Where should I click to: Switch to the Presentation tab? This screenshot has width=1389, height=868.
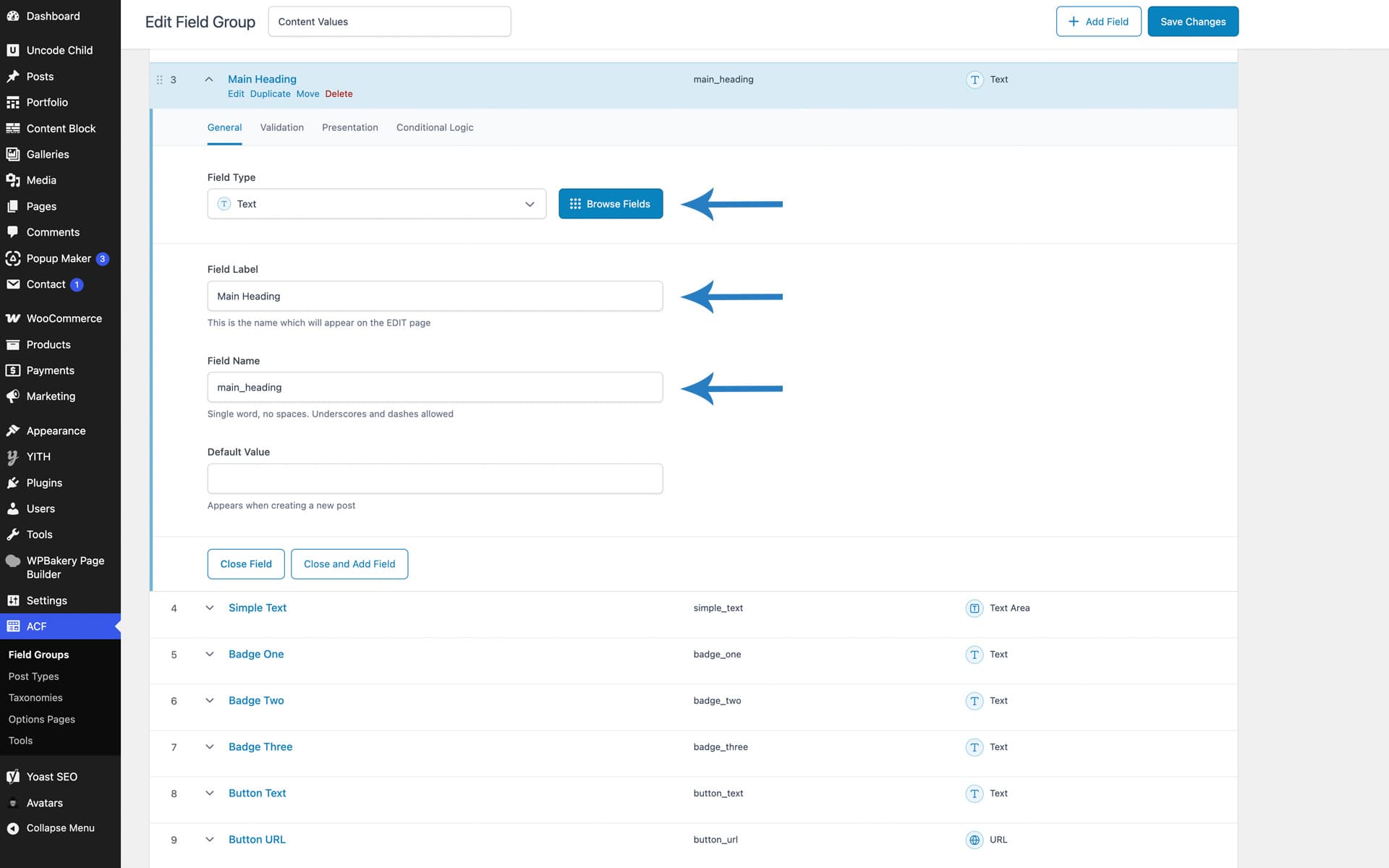pyautogui.click(x=350, y=127)
